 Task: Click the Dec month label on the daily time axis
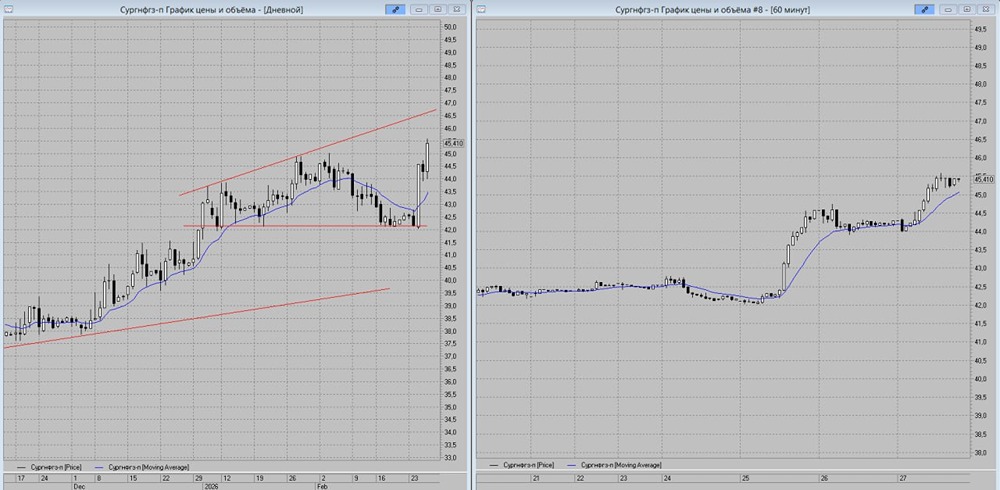77,486
